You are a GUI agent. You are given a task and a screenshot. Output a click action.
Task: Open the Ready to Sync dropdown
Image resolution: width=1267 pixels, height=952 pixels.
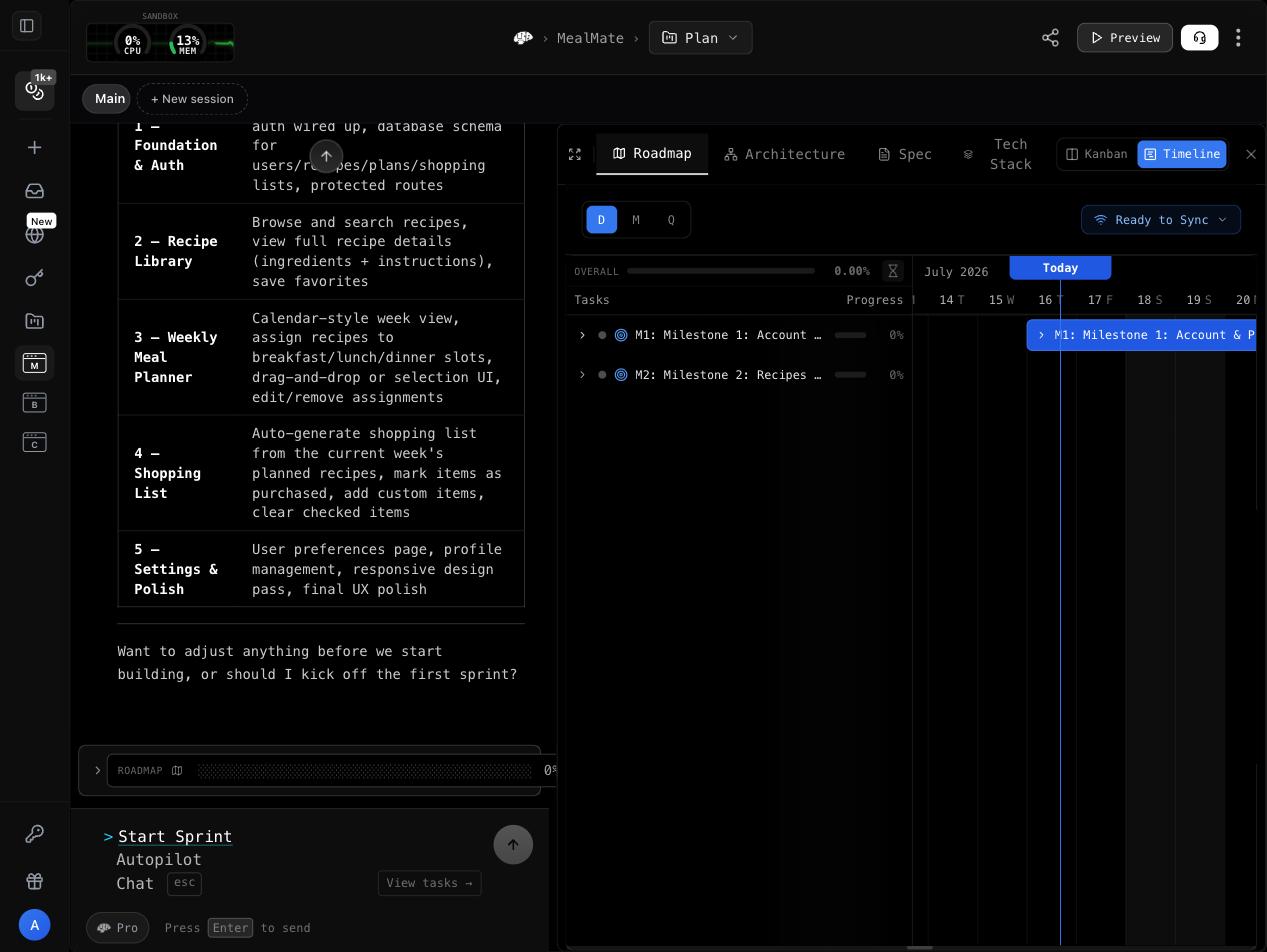1161,220
